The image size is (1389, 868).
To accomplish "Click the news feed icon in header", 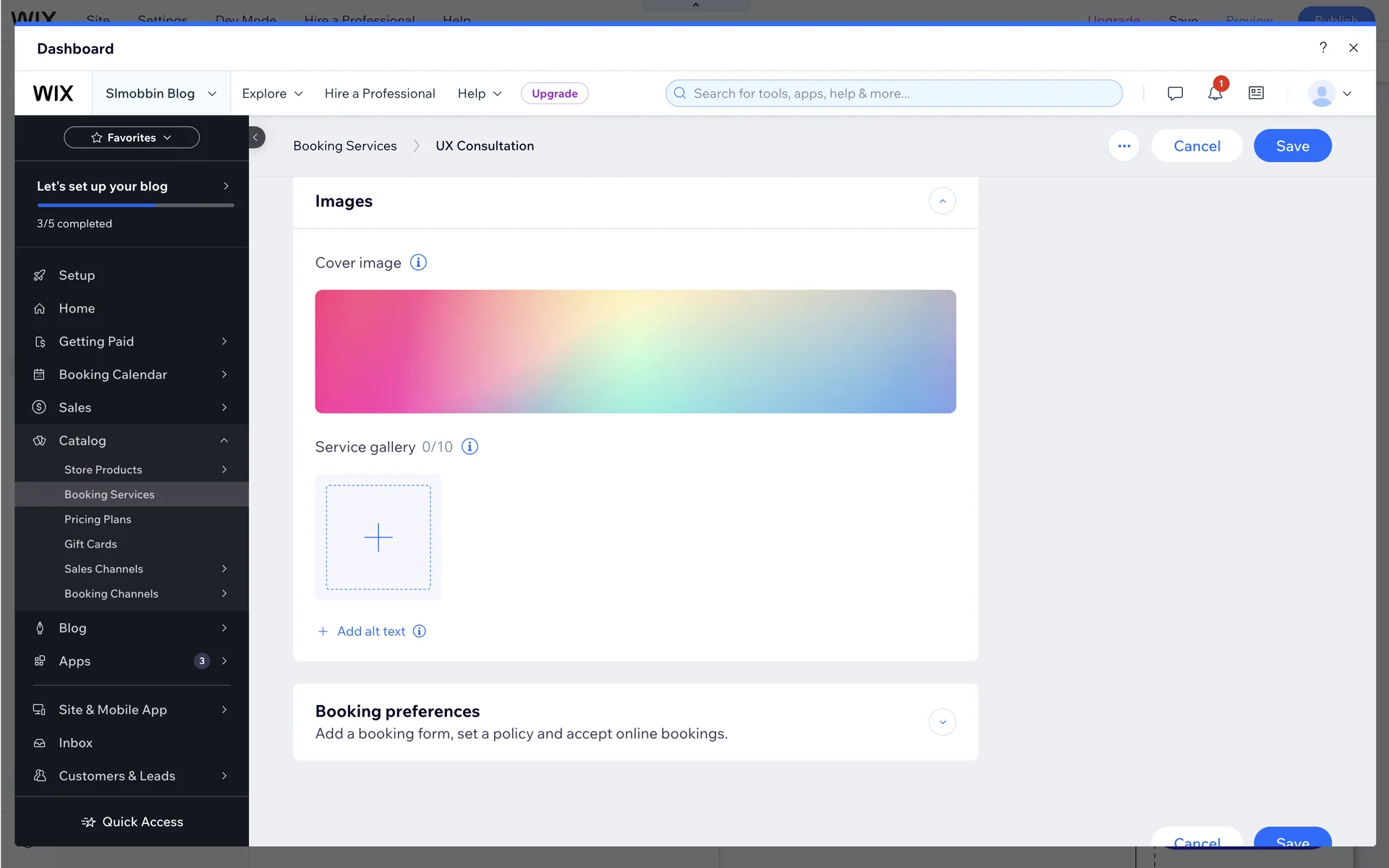I will (1256, 93).
